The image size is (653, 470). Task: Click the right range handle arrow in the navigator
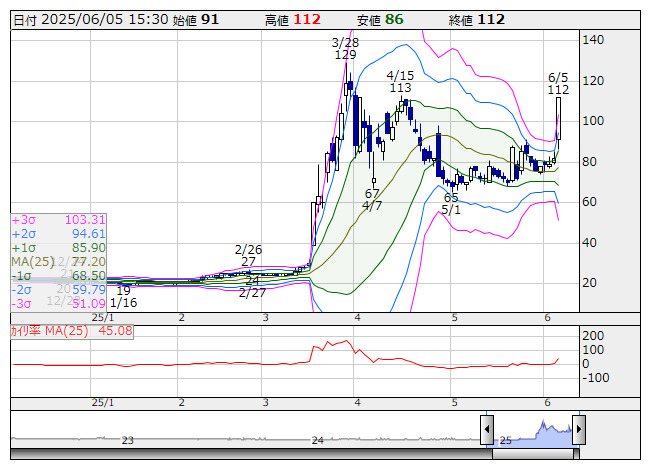(578, 431)
